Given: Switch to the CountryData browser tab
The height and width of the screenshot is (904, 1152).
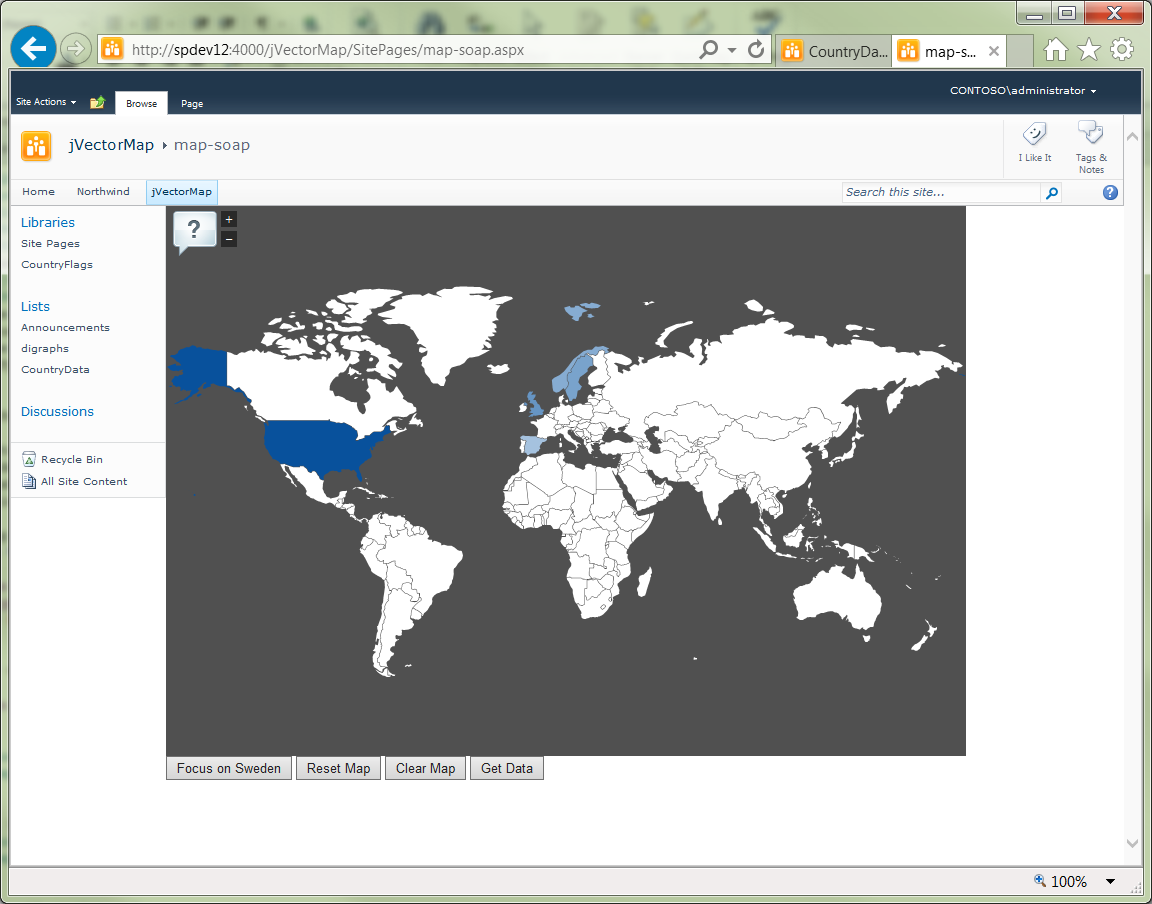Looking at the screenshot, I should coord(833,50).
